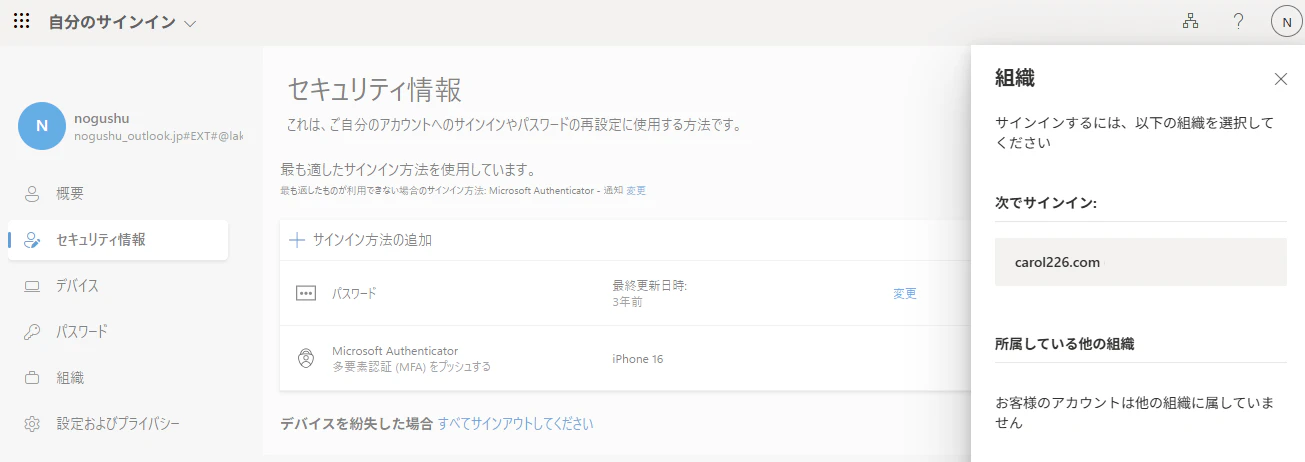Click the plus icon for サインイン方法の追加
1305x462 pixels.
pyautogui.click(x=296, y=240)
